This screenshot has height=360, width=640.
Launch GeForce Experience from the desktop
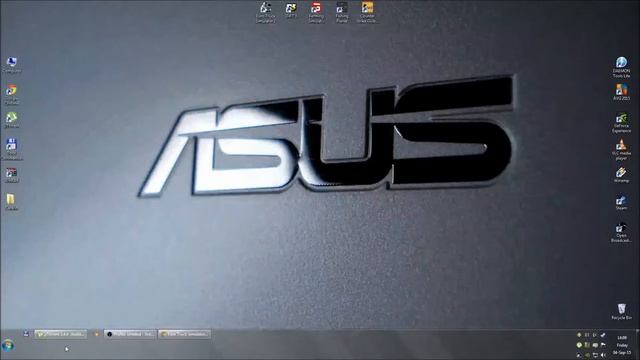[x=621, y=123]
